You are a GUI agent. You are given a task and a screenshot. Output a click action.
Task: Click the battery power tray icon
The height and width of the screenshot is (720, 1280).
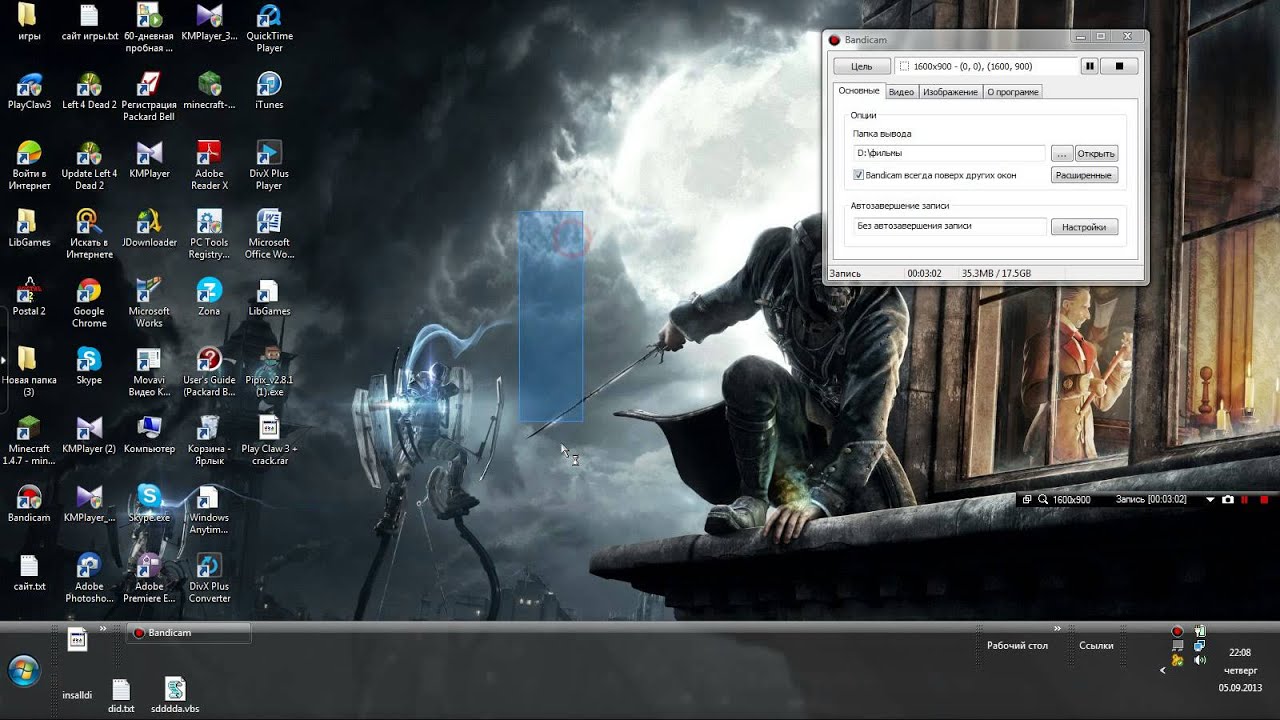pyautogui.click(x=1200, y=631)
